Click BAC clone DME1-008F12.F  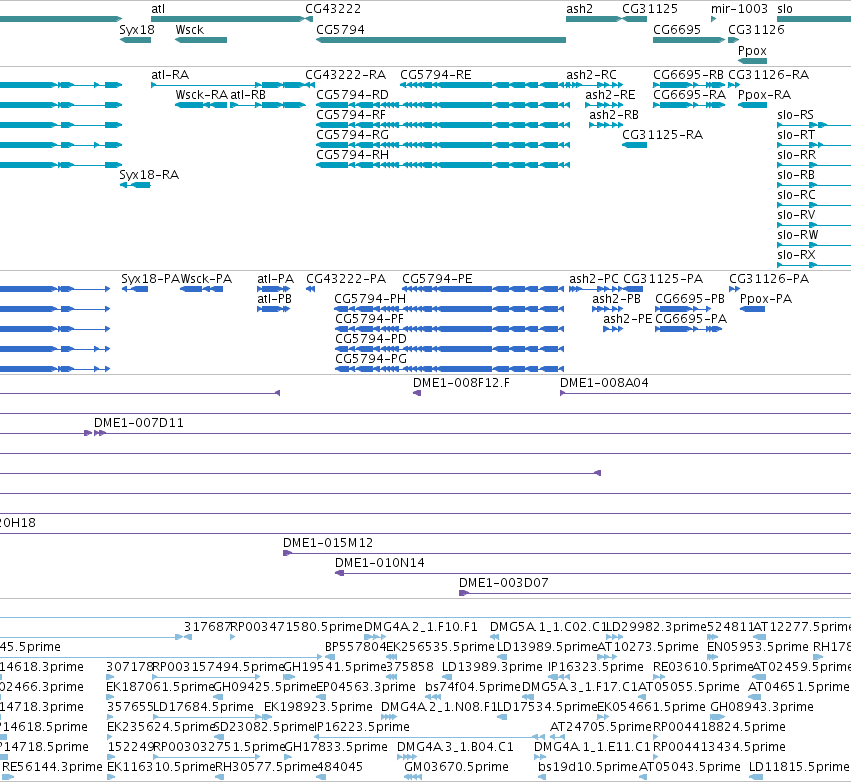click(x=461, y=383)
